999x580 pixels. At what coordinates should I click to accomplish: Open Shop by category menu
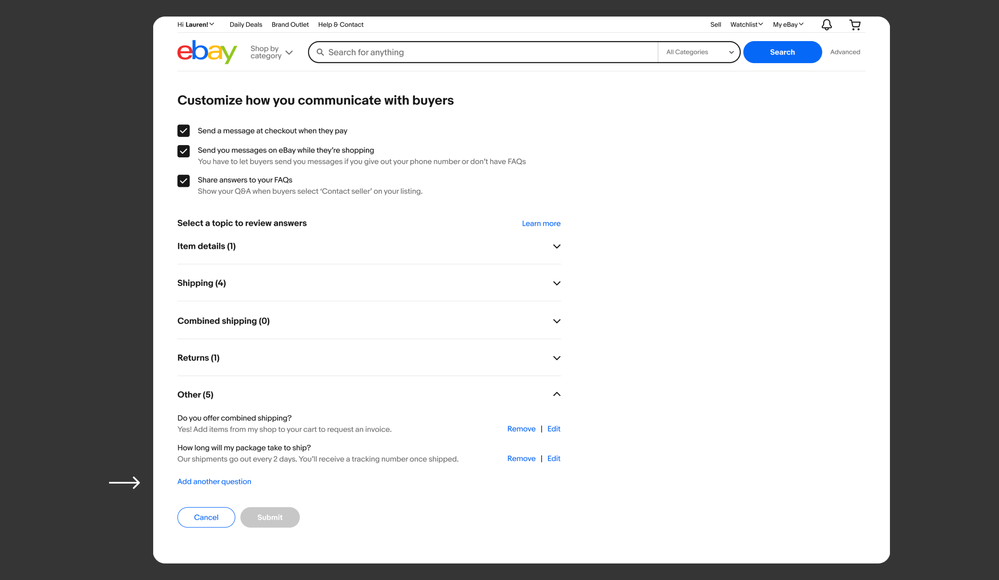coord(271,52)
